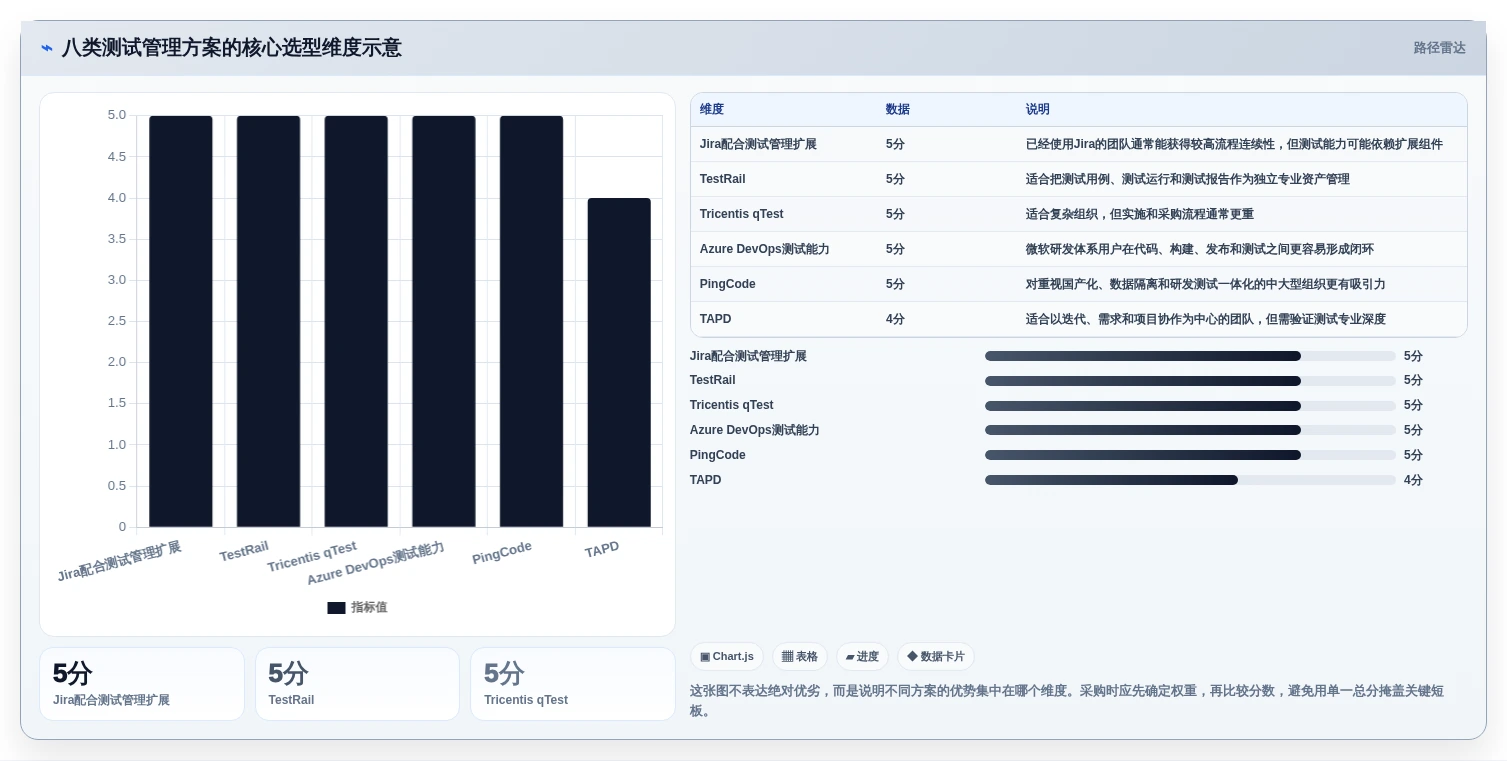The width and height of the screenshot is (1507, 761).
Task: Click the Azure DevOps测试能力 progress bar
Action: tap(1190, 430)
